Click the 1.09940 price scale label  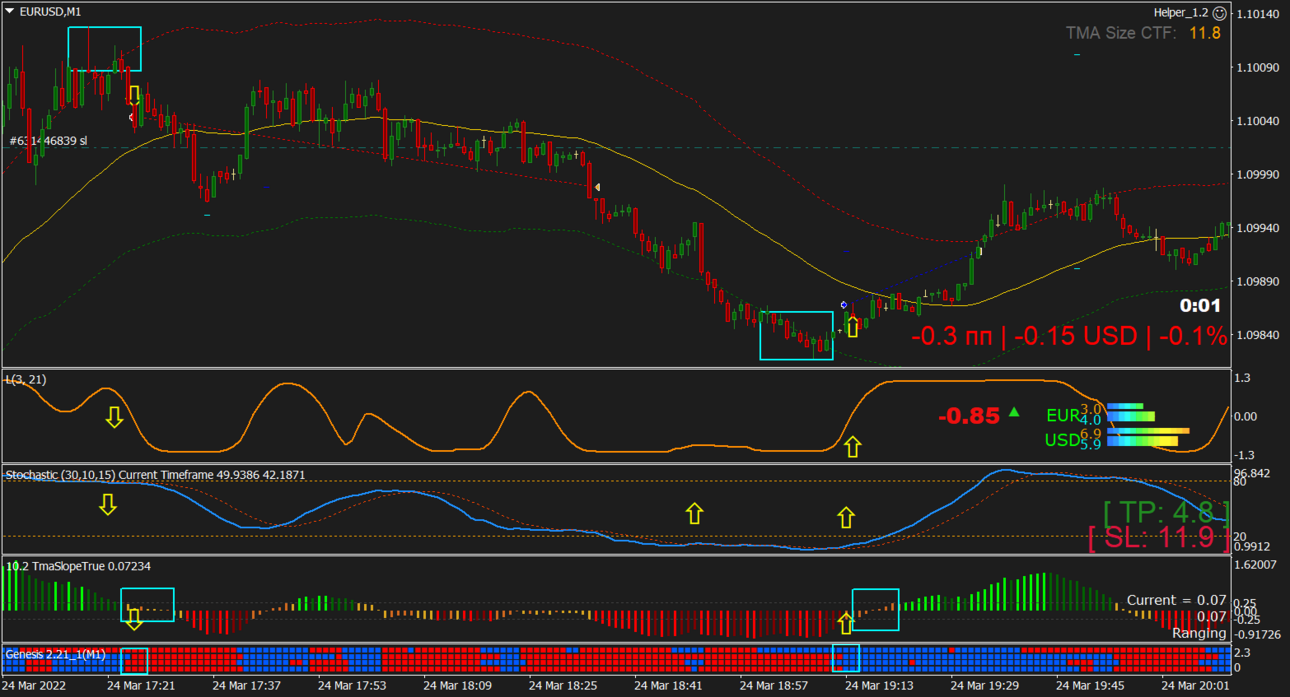[1257, 228]
